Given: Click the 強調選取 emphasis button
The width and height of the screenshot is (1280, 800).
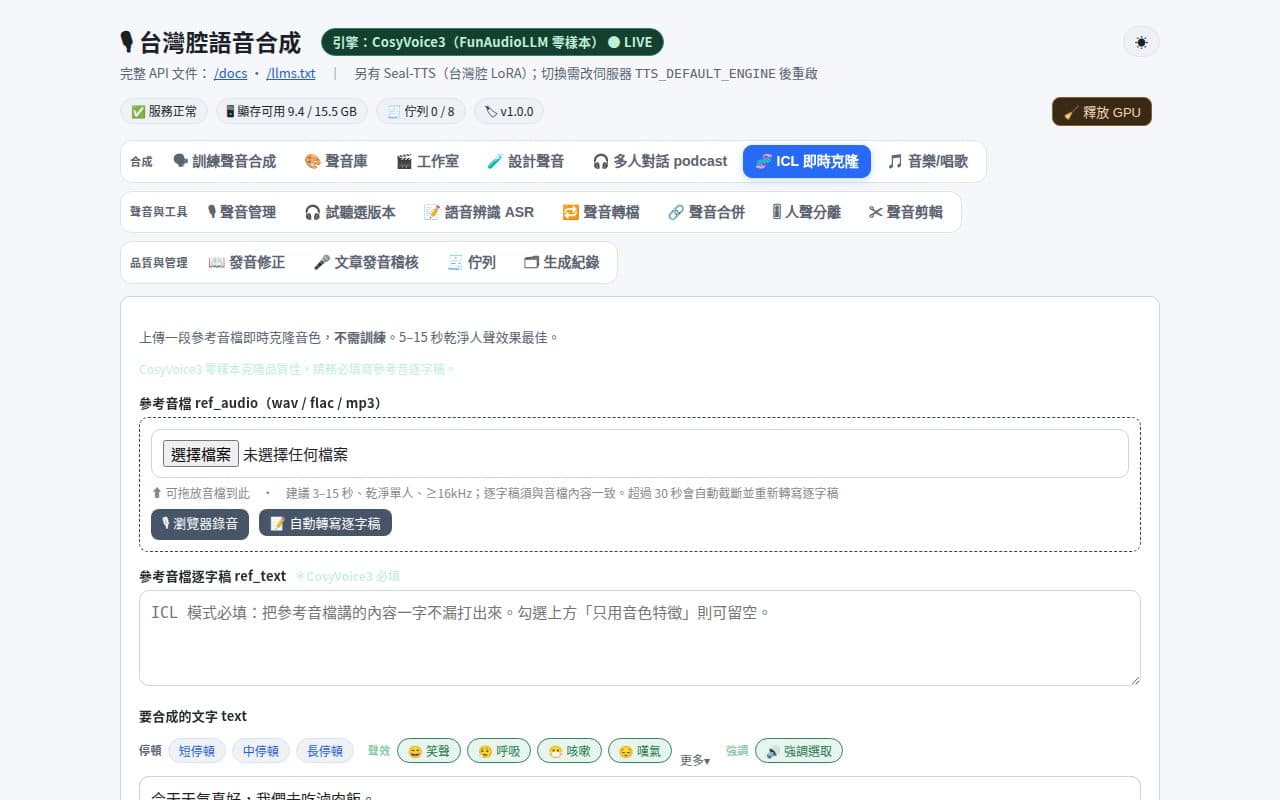Looking at the screenshot, I should (x=799, y=751).
